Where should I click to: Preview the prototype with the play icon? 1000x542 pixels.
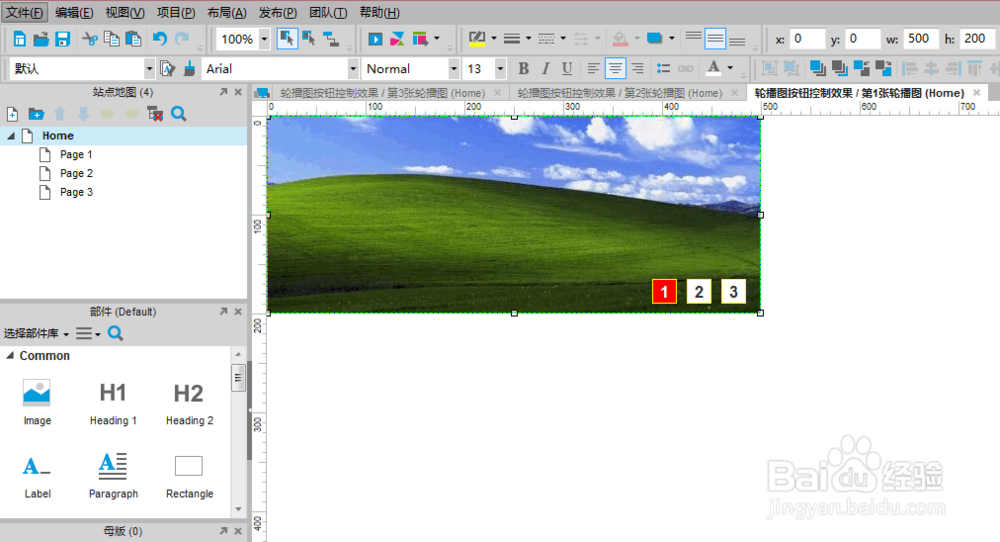375,39
